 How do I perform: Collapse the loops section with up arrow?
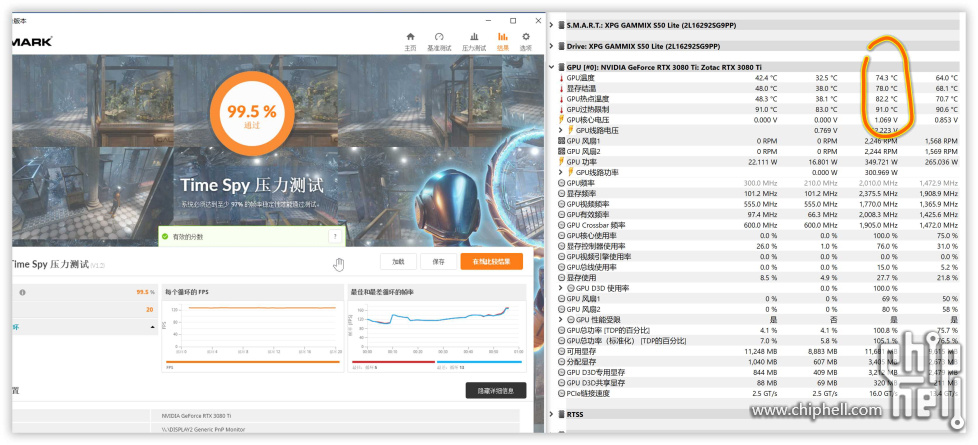click(x=152, y=327)
